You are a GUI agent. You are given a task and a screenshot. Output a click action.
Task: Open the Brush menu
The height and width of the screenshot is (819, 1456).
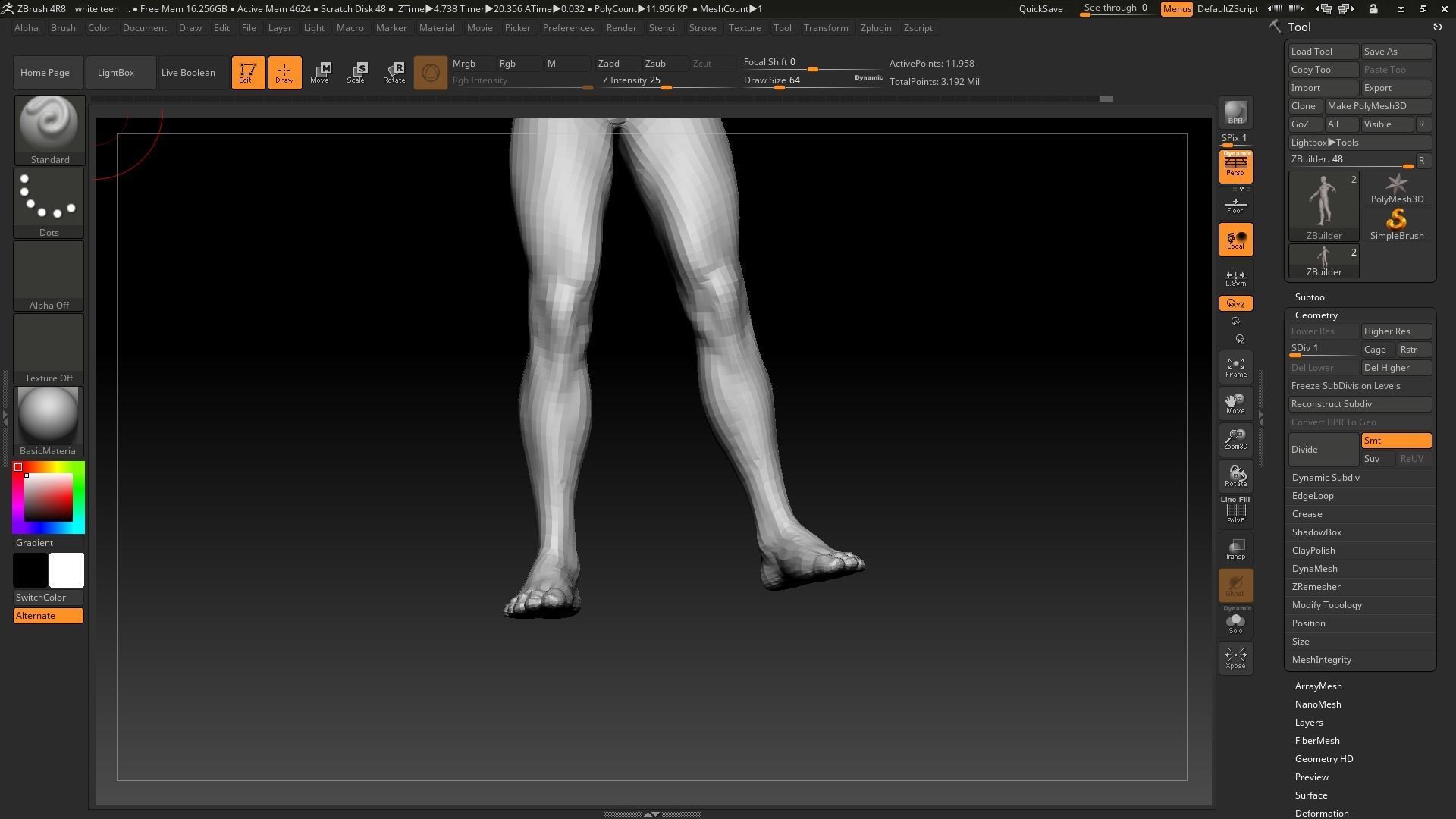(x=63, y=28)
